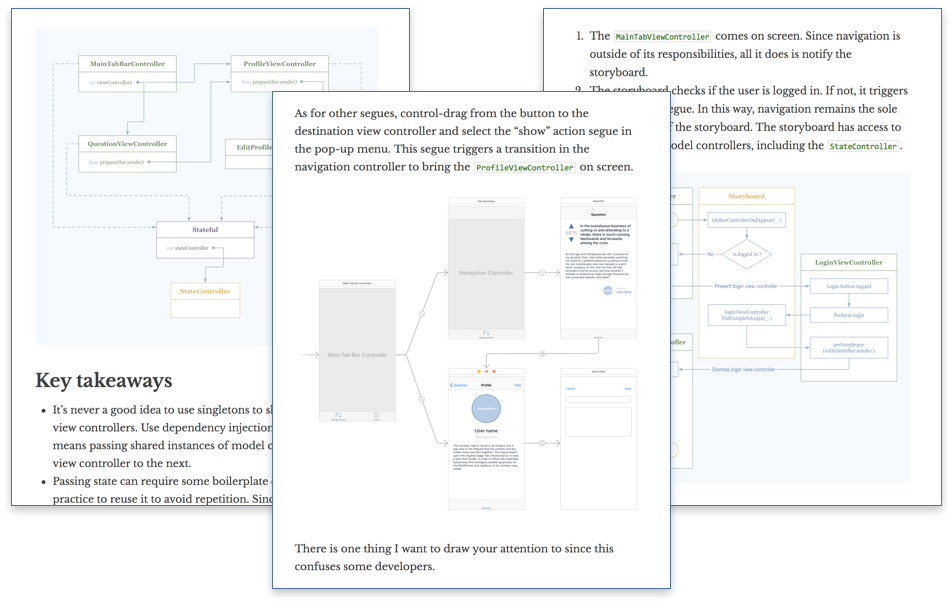Select the Top Questions tab in Main Tab Bar Controller scene
The image size is (952, 602).
click(x=338, y=416)
